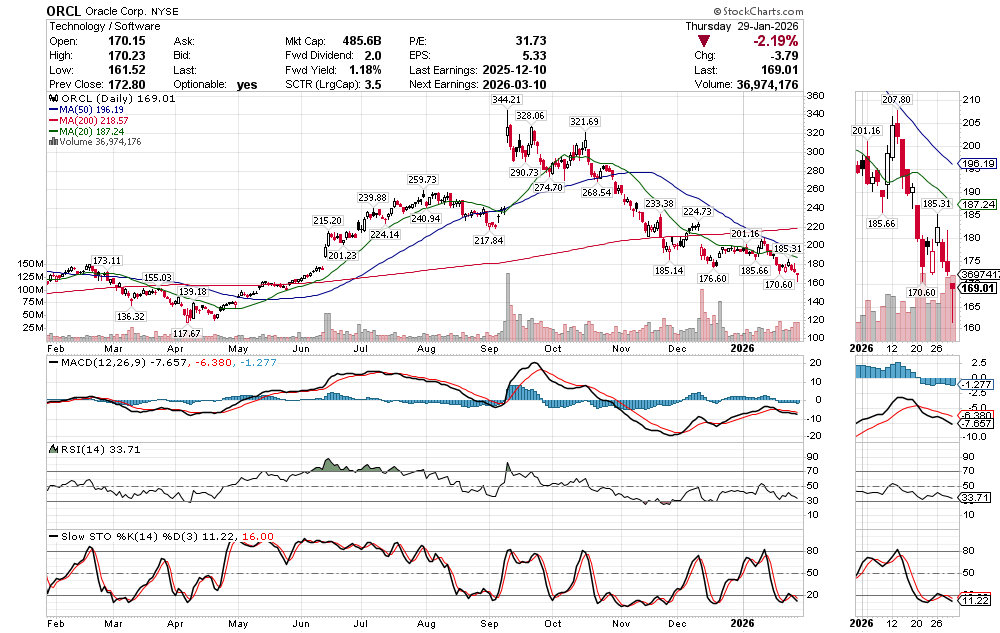Click the candlestick icon beside ORCL (Daily)
1000x633 pixels.
pyautogui.click(x=53, y=99)
